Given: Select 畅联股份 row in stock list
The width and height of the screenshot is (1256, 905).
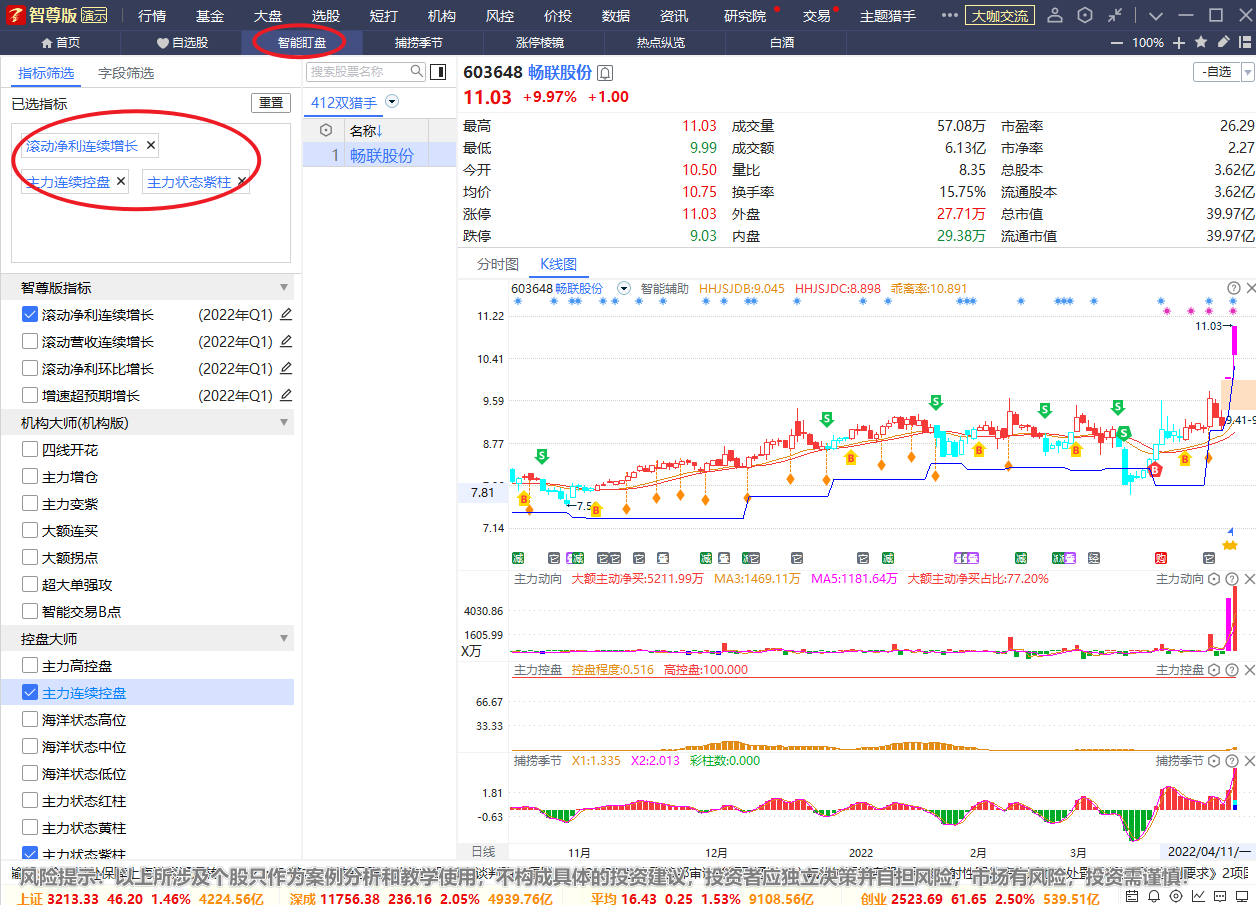Looking at the screenshot, I should point(380,155).
